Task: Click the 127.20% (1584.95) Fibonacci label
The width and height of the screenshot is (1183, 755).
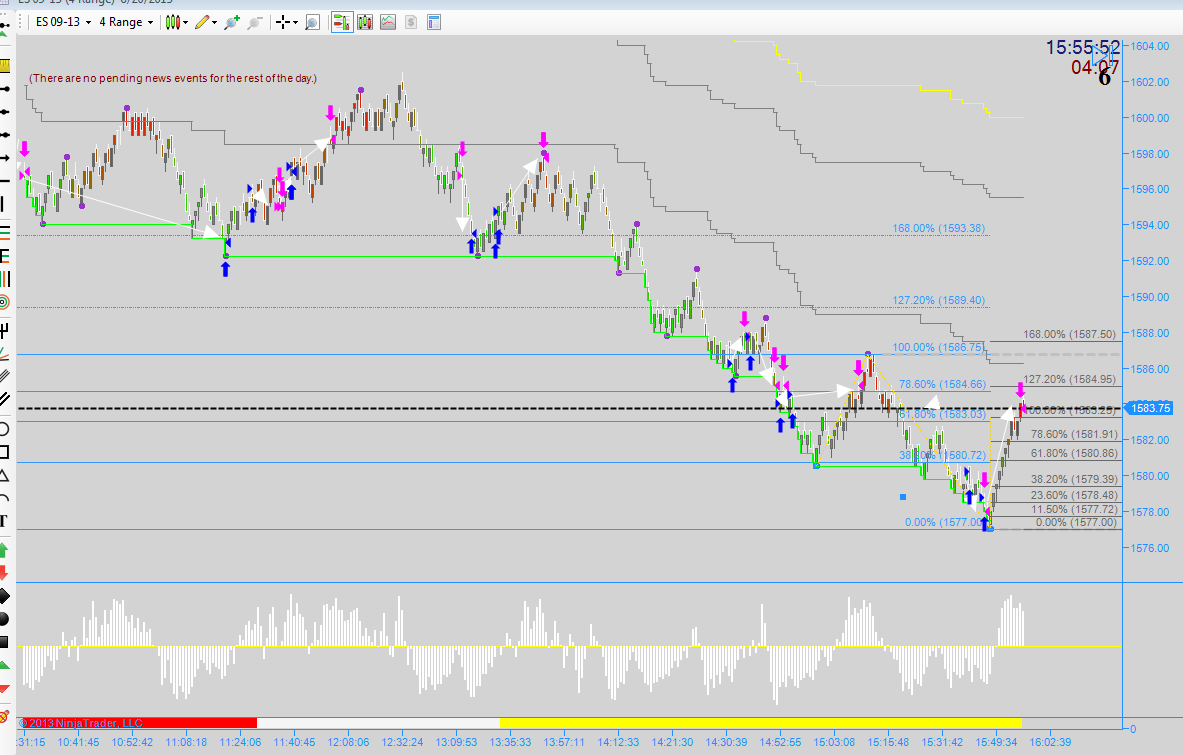Action: coord(1069,379)
